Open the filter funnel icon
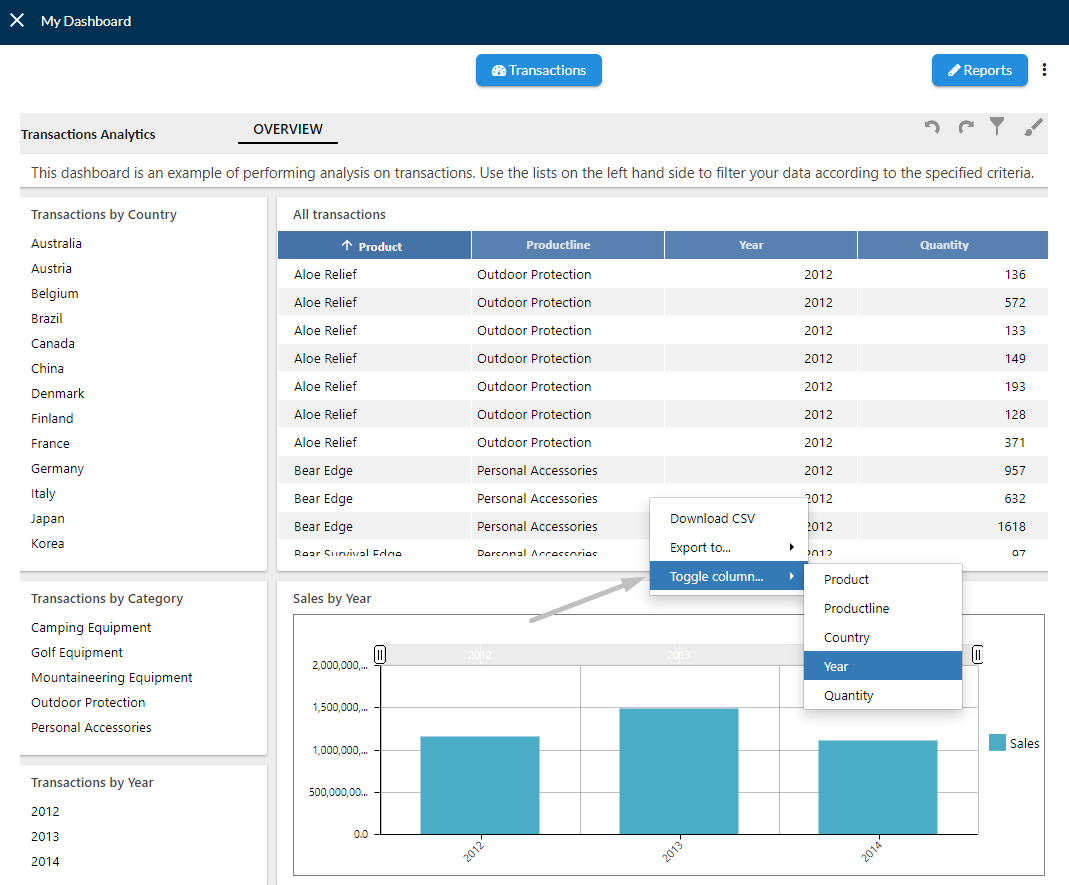The height and width of the screenshot is (885, 1069). click(997, 126)
